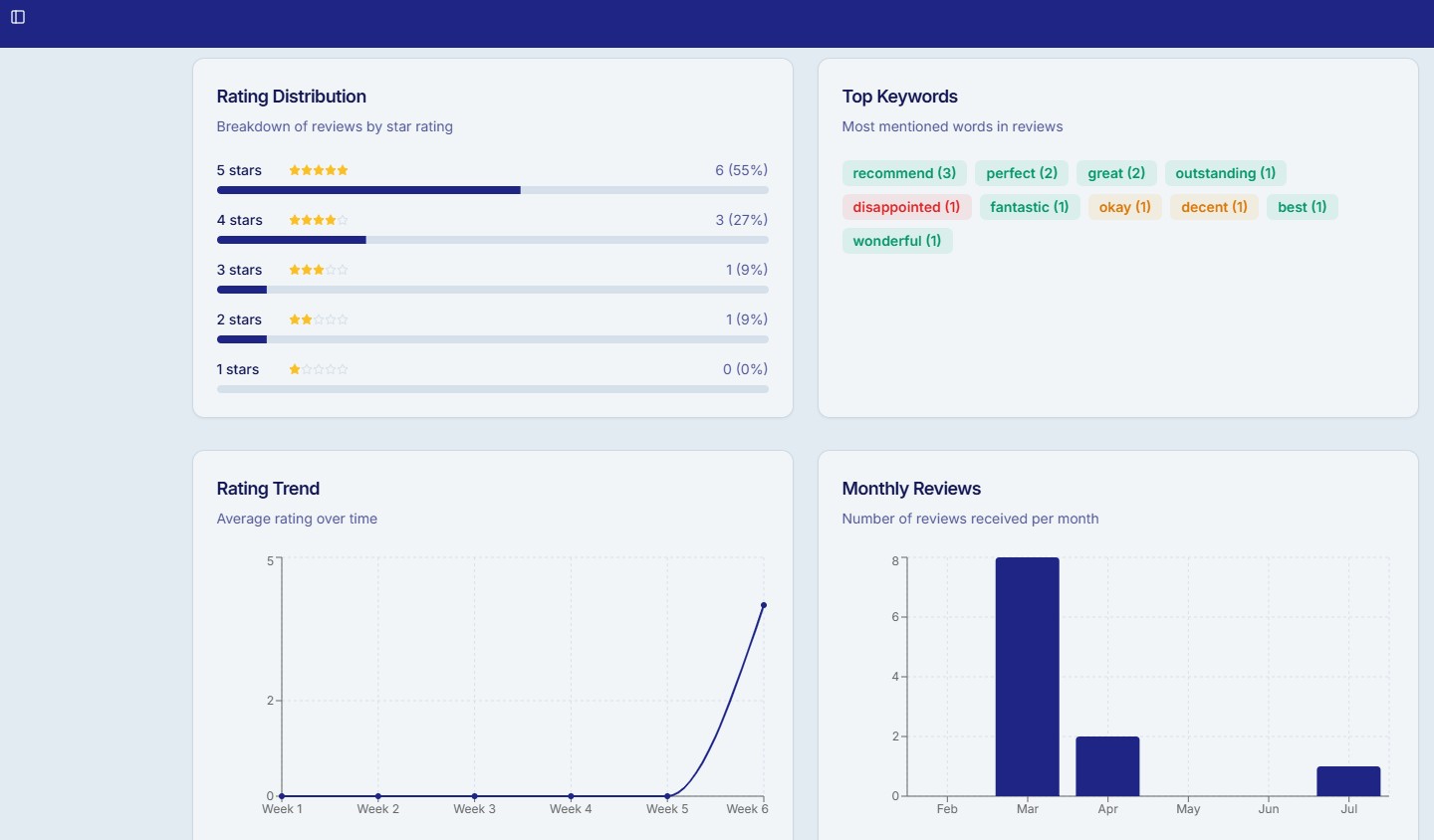Click the '6 (55%)' count text

pyautogui.click(x=742, y=170)
